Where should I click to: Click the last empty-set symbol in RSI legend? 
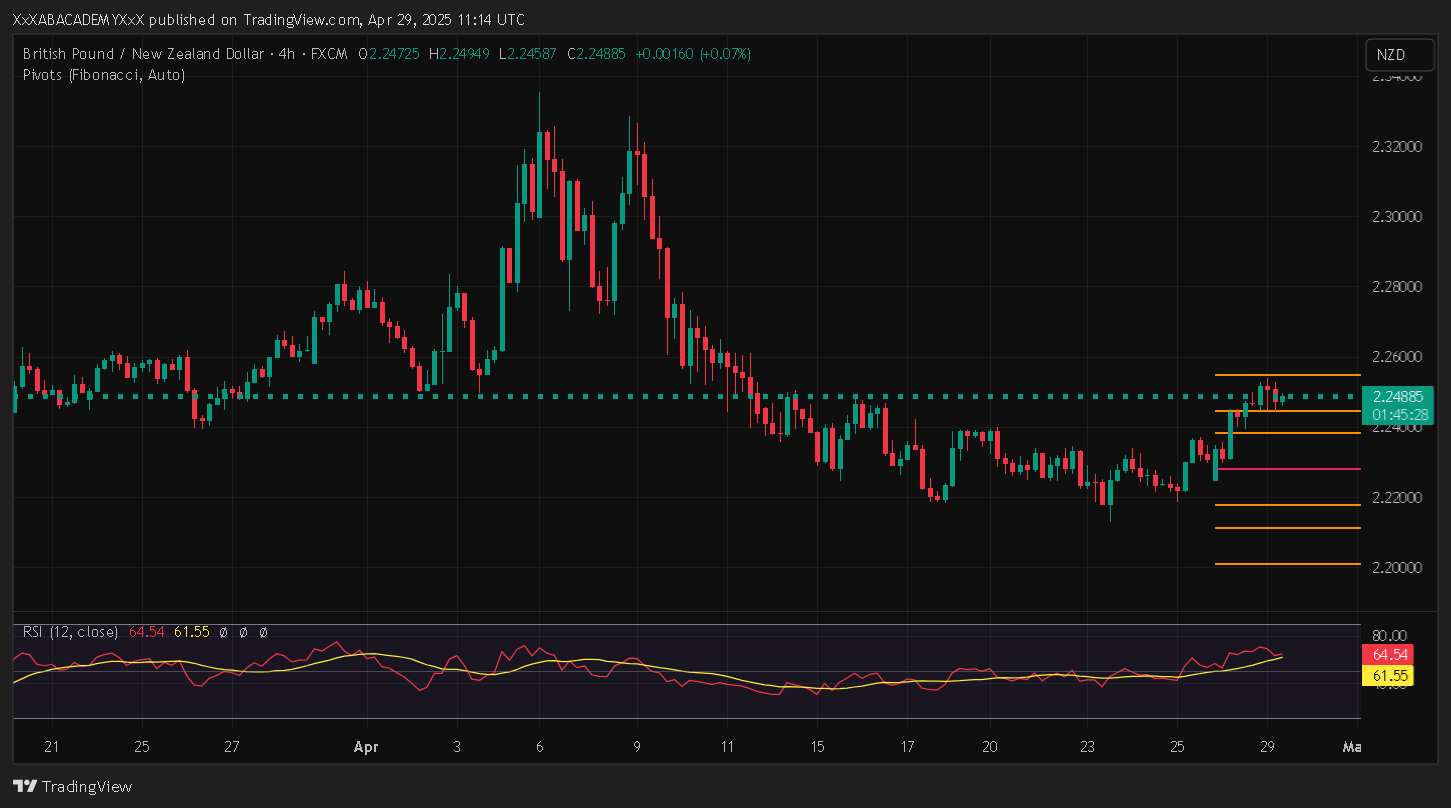pyautogui.click(x=263, y=632)
